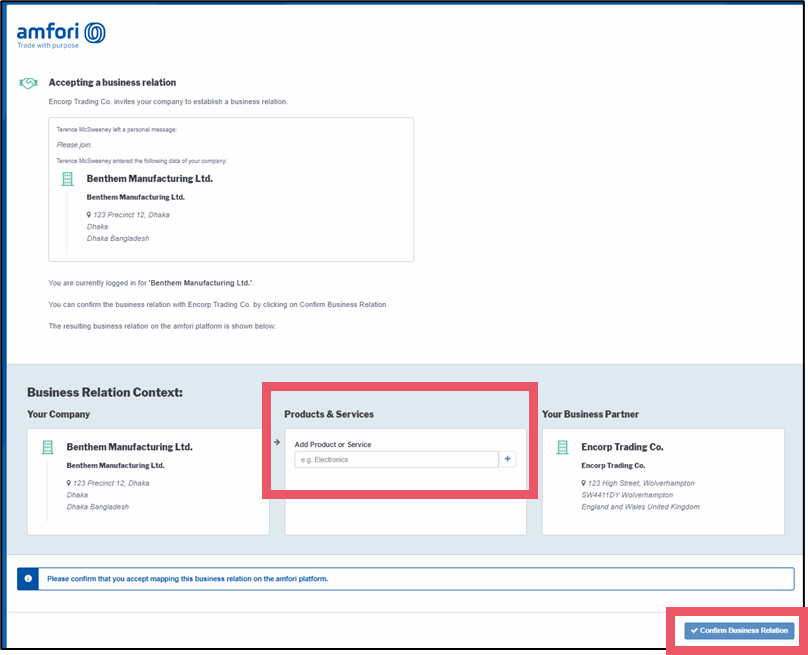Click the location pin in Your Company card

69,483
